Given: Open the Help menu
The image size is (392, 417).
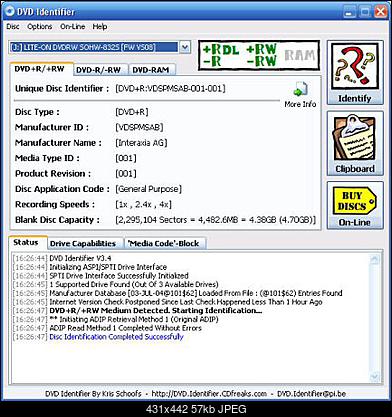Looking at the screenshot, I should (x=100, y=26).
